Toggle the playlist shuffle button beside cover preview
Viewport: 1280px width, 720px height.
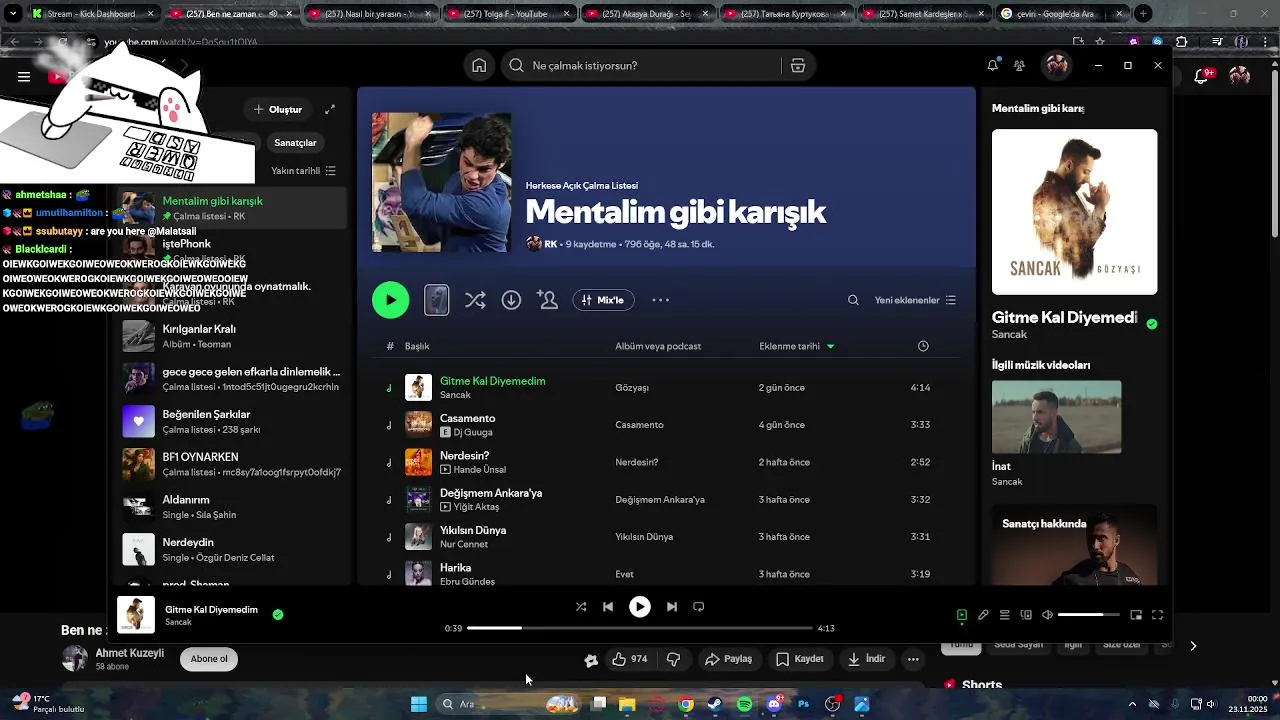pos(475,300)
